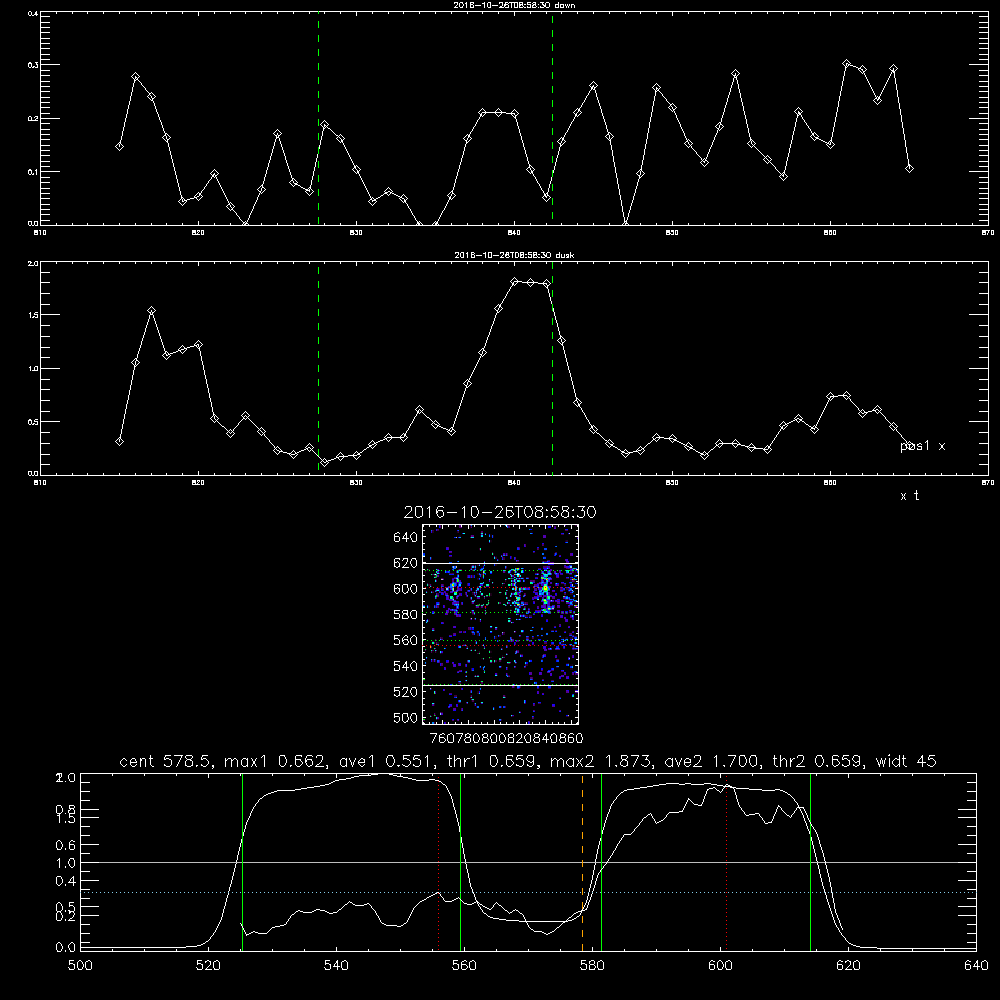This screenshot has height=1000, width=1000.
Task: Click the heatmap y-axis label '640'
Action: click(406, 538)
